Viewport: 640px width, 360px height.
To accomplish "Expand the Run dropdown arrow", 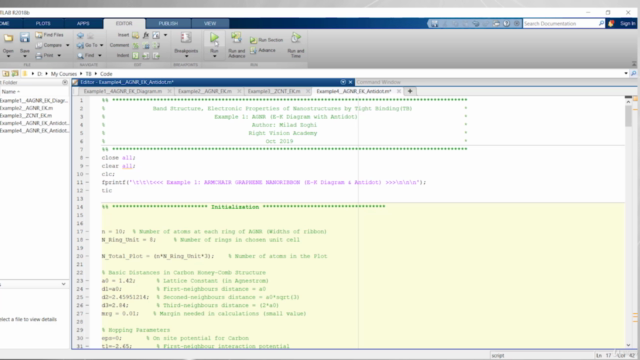I will pos(214,56).
